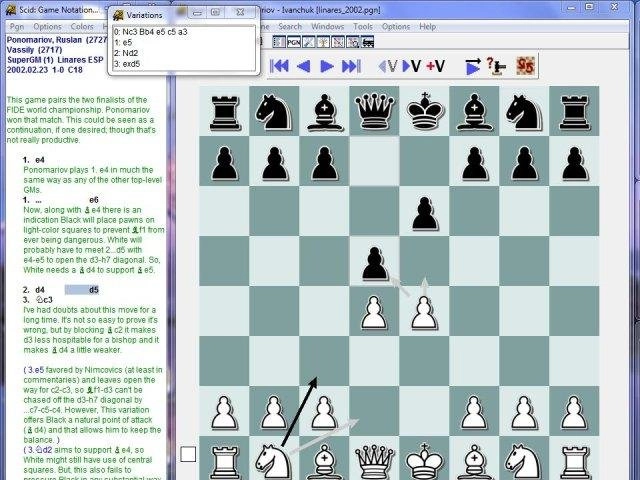Select variation 2: Nd2

point(184,53)
